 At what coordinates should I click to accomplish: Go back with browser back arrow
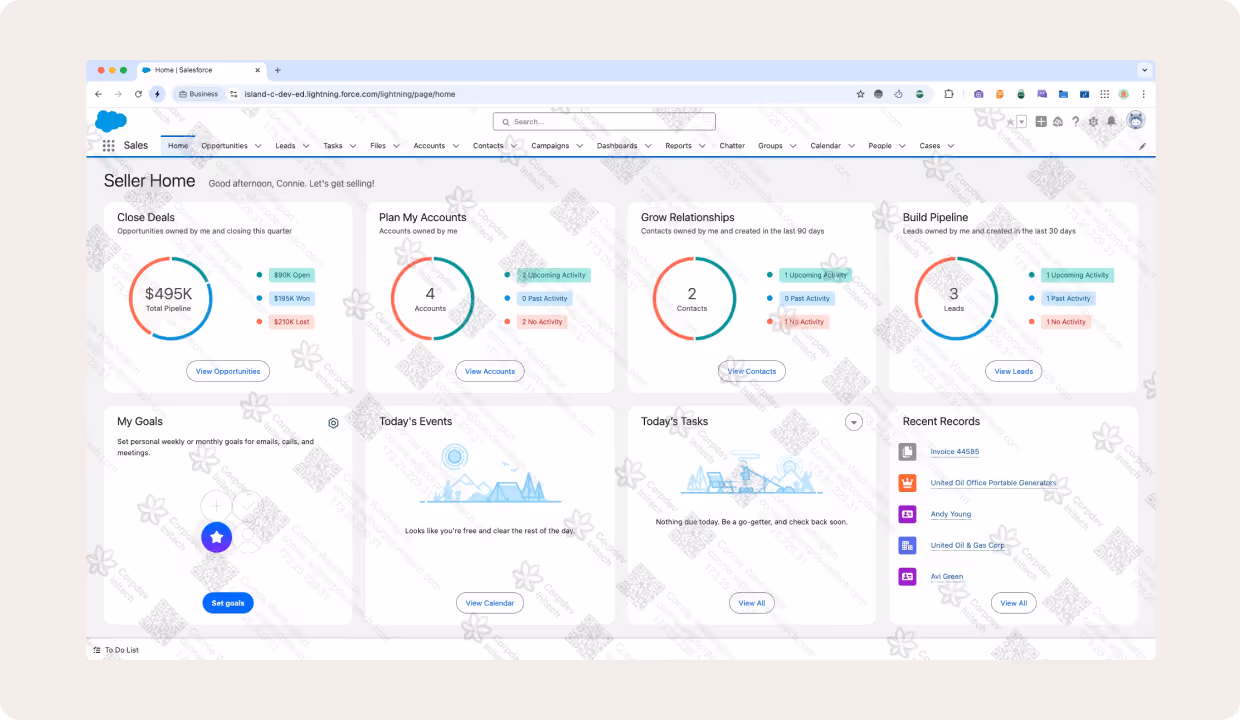(98, 94)
